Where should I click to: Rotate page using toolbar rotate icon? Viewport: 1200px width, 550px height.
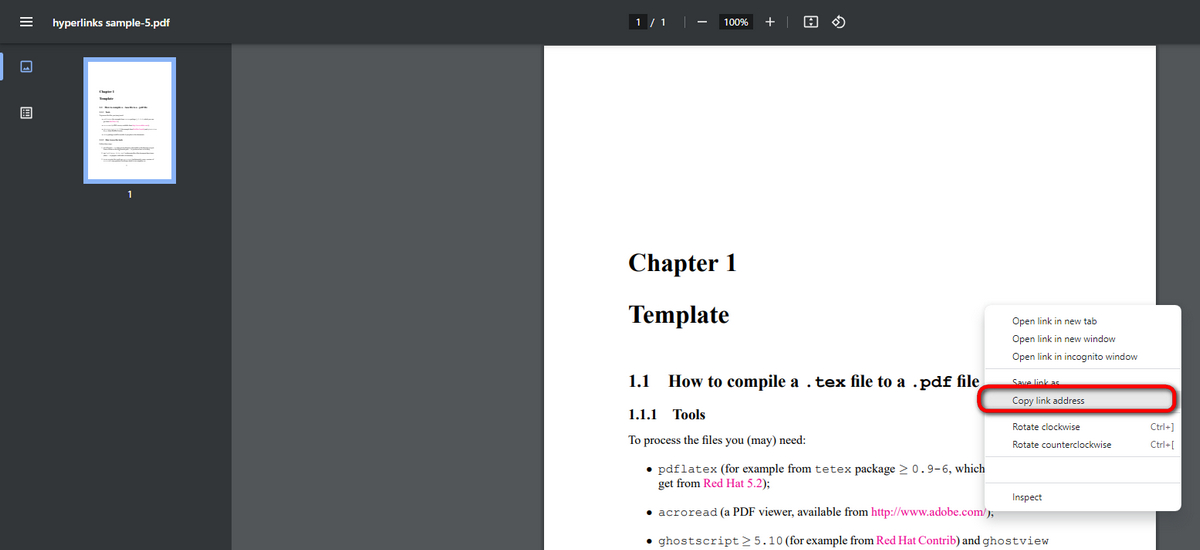click(839, 22)
